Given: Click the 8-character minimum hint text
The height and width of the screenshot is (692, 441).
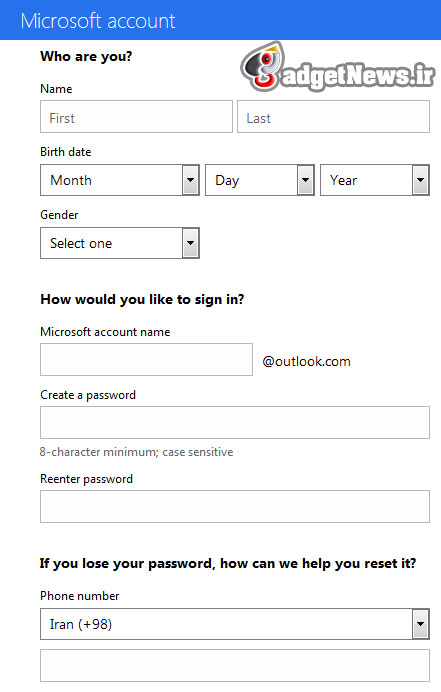Looking at the screenshot, I should pyautogui.click(x=136, y=452).
